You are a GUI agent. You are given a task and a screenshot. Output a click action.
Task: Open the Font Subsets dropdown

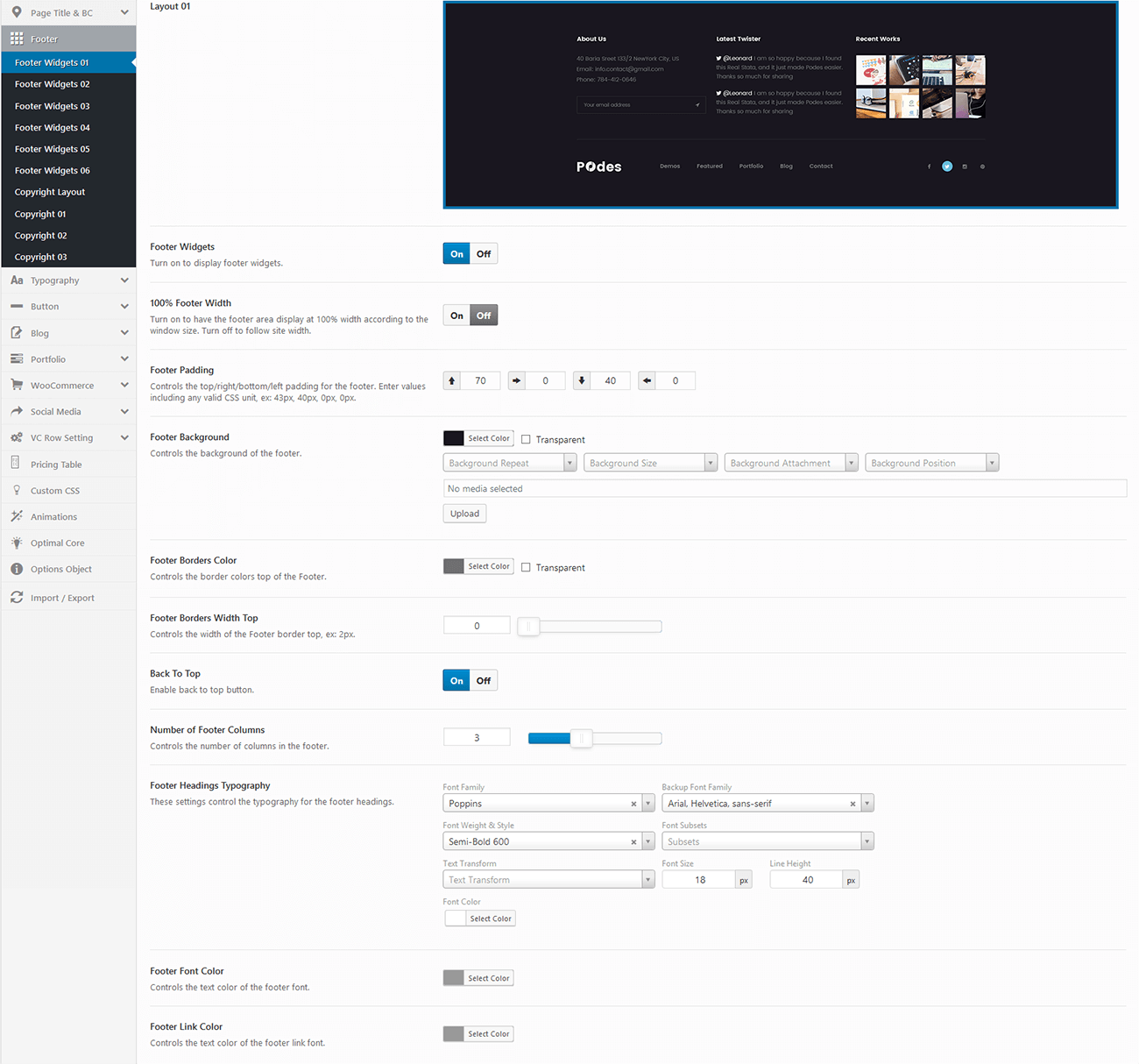pos(768,842)
